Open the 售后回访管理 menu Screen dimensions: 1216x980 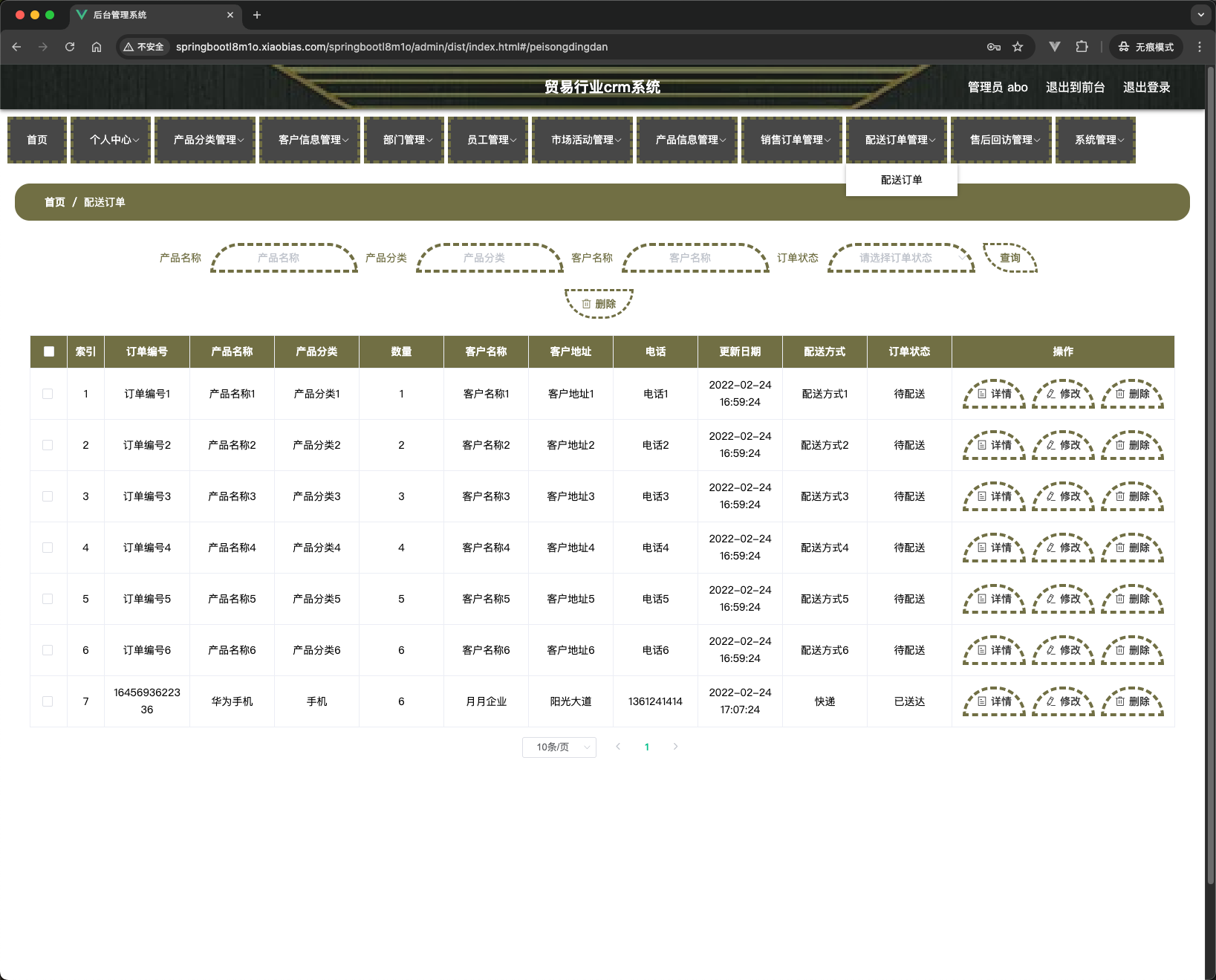coord(1001,140)
